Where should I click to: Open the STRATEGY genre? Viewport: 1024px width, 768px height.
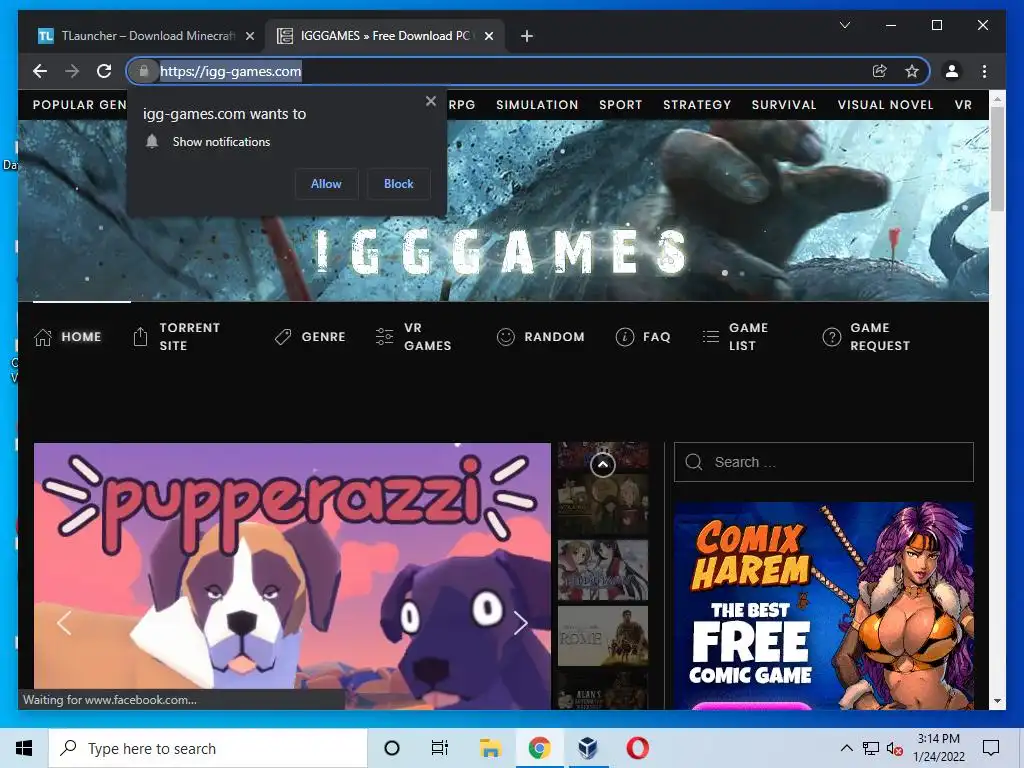point(697,104)
